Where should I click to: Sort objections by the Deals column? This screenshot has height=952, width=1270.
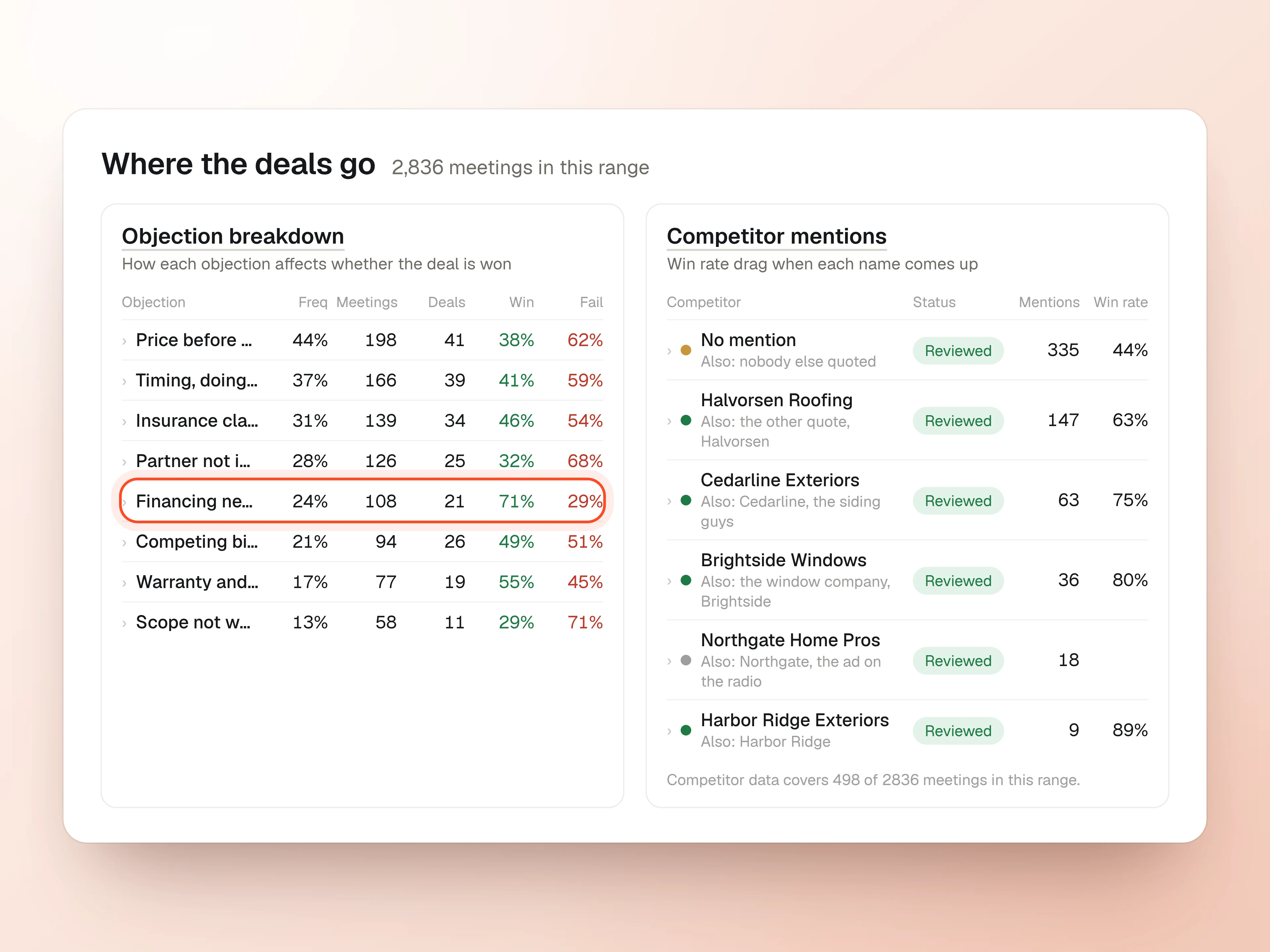pos(447,302)
